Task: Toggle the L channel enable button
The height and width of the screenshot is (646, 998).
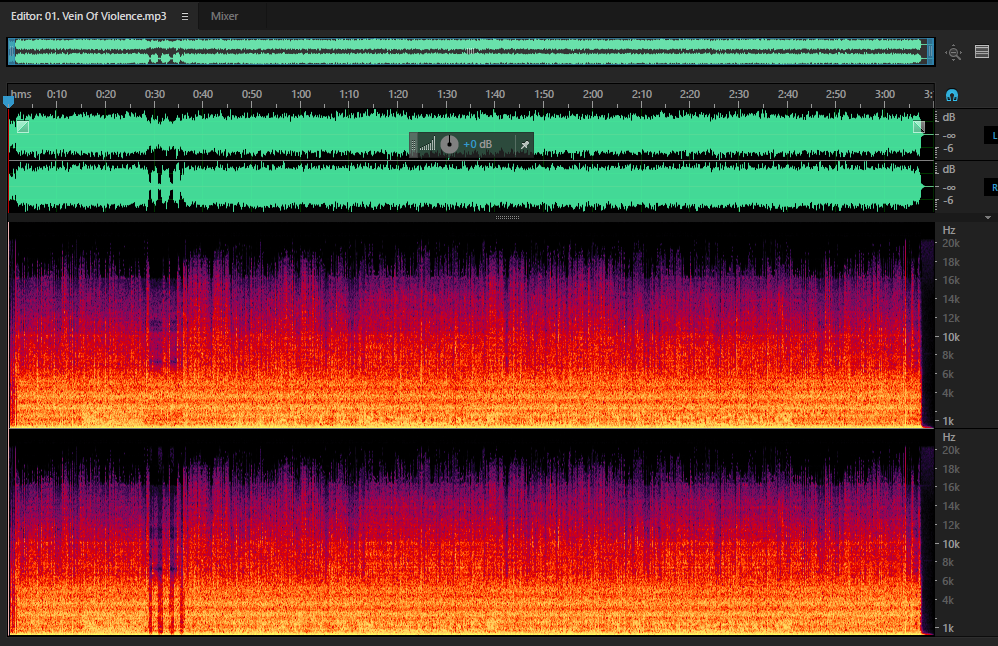Action: [992, 135]
